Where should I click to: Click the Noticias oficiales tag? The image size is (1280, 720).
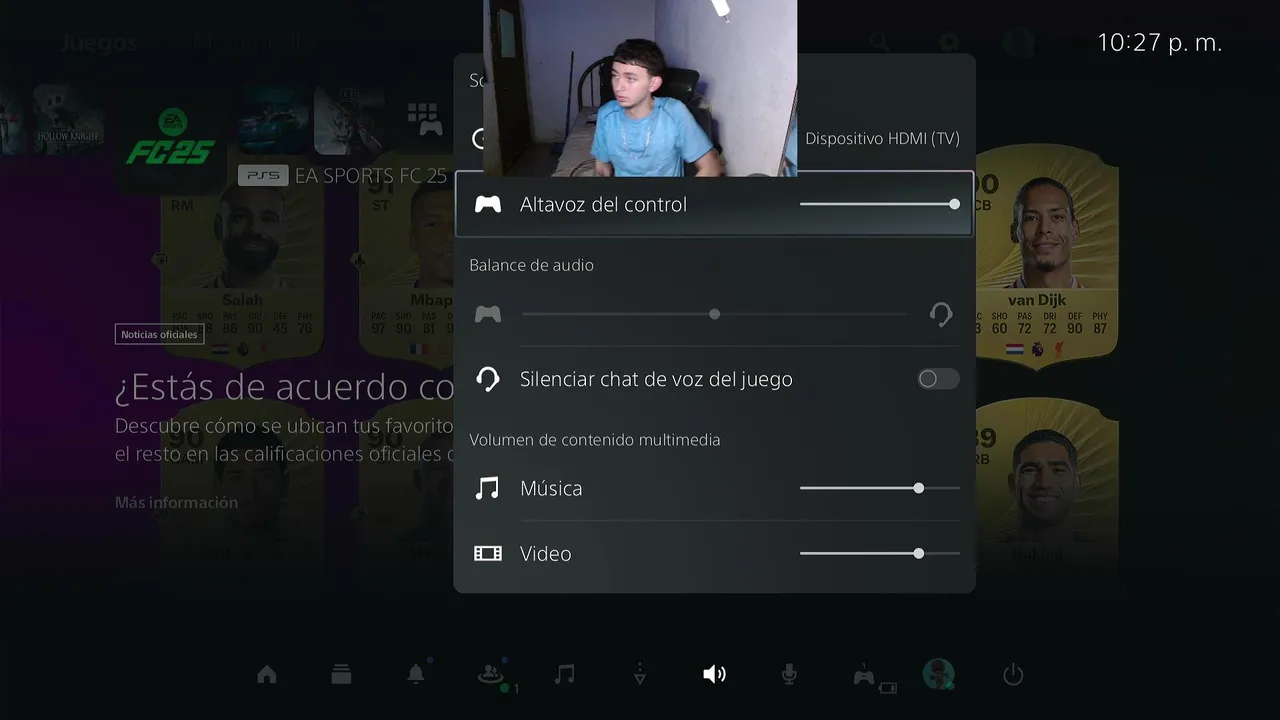point(159,334)
